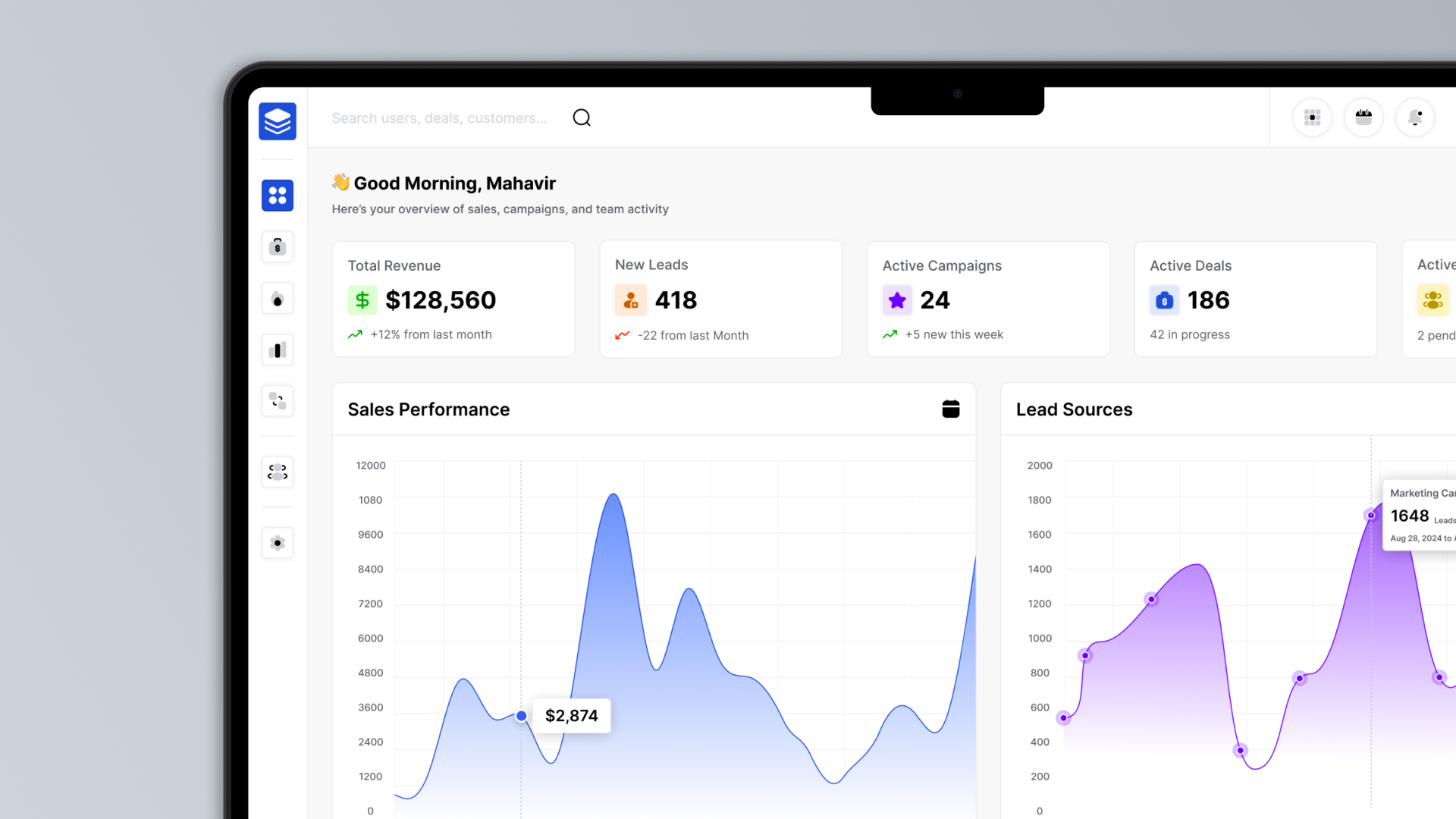1456x819 pixels.
Task: Click '+12% from last month' text
Action: point(431,334)
